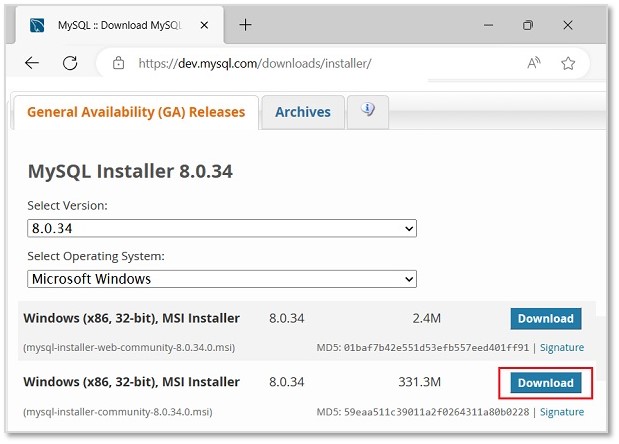Open the info icon tab
Viewport: 619px width, 444px height.
pos(368,111)
